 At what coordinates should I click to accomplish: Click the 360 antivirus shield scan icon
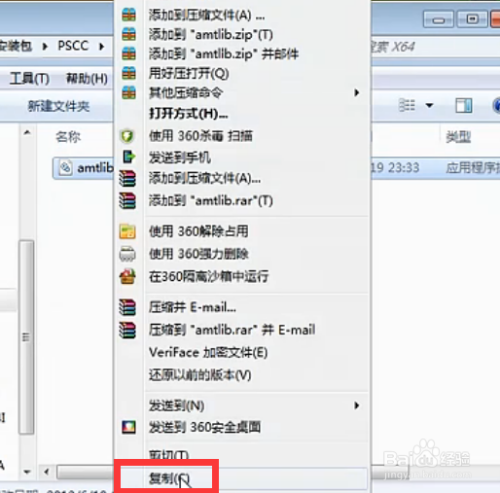pos(127,136)
